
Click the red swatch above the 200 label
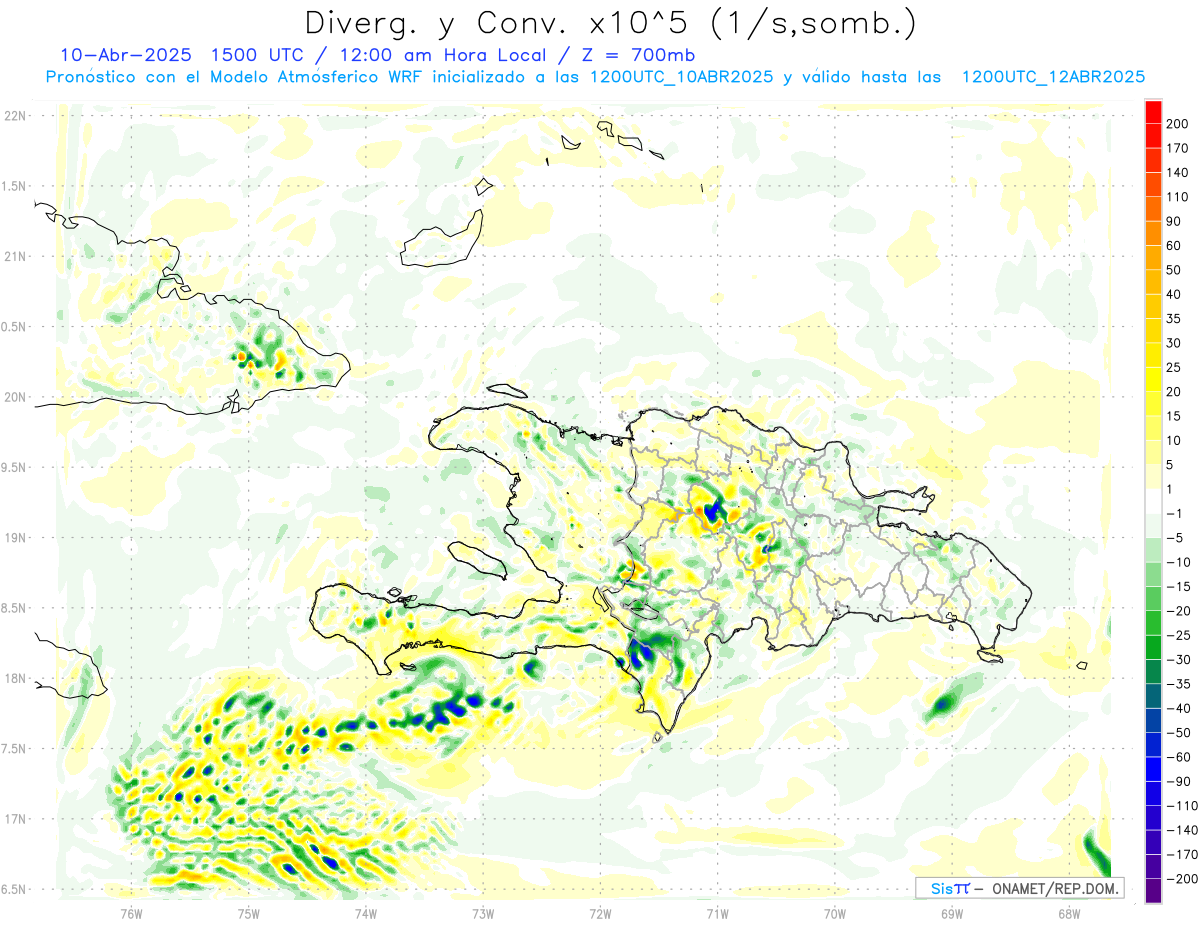point(1154,112)
